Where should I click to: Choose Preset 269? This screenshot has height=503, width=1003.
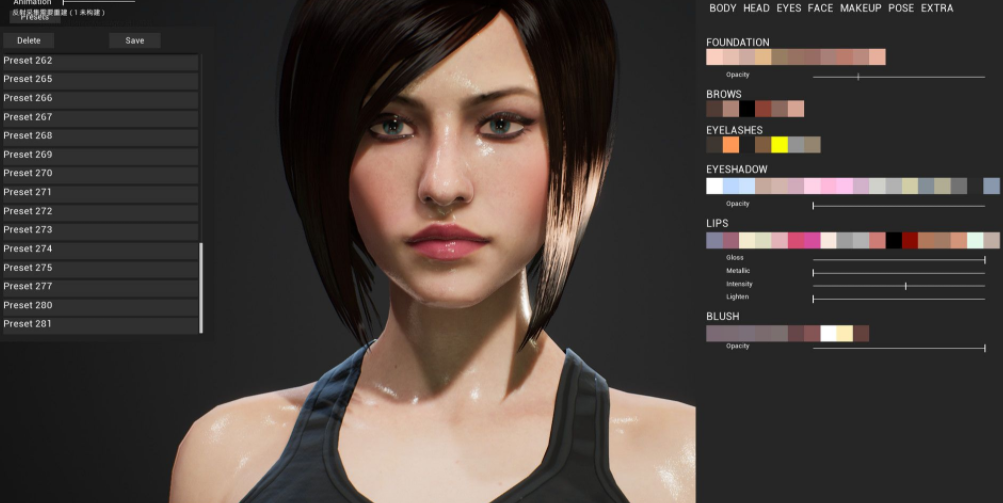pyautogui.click(x=100, y=155)
